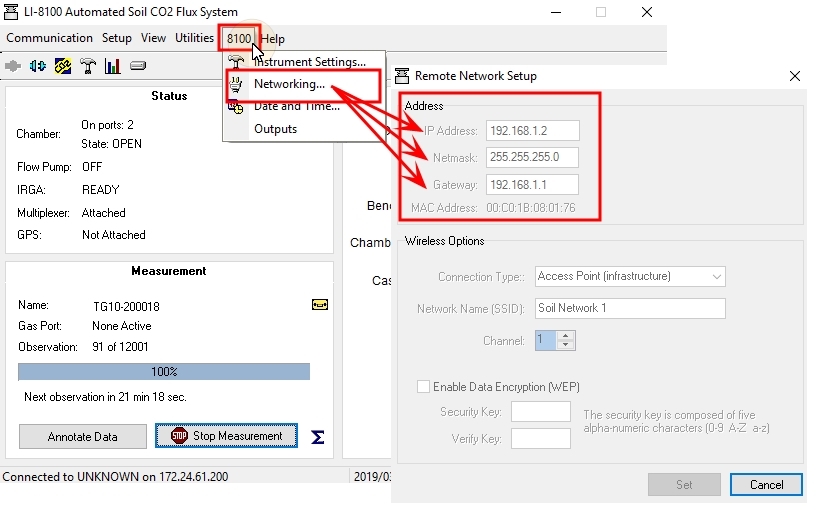The image size is (817, 513).
Task: Click the Stop Measurement button
Action: coord(226,435)
